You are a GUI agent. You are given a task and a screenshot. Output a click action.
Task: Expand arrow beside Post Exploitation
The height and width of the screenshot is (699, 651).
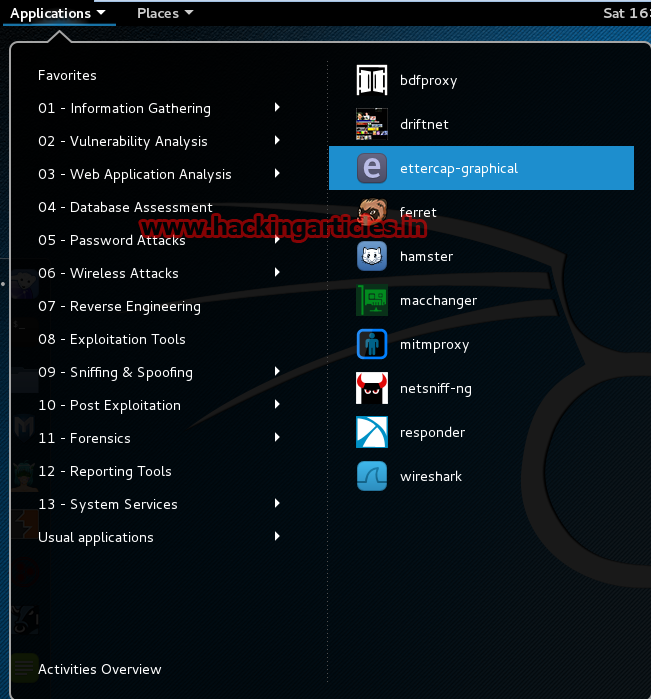277,404
